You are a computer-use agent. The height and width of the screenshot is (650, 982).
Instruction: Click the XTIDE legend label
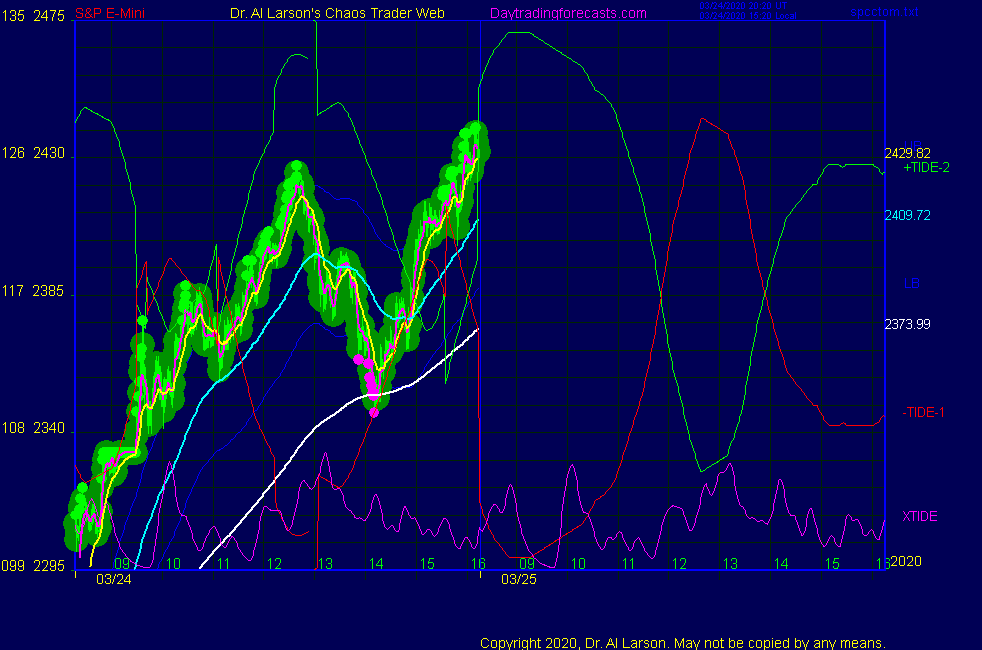point(919,516)
